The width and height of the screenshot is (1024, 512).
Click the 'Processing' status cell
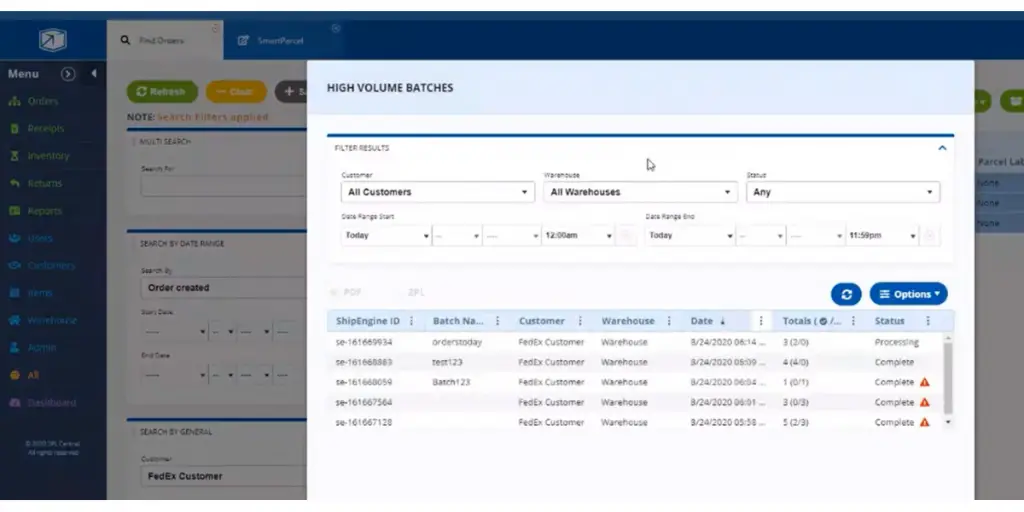tap(897, 342)
